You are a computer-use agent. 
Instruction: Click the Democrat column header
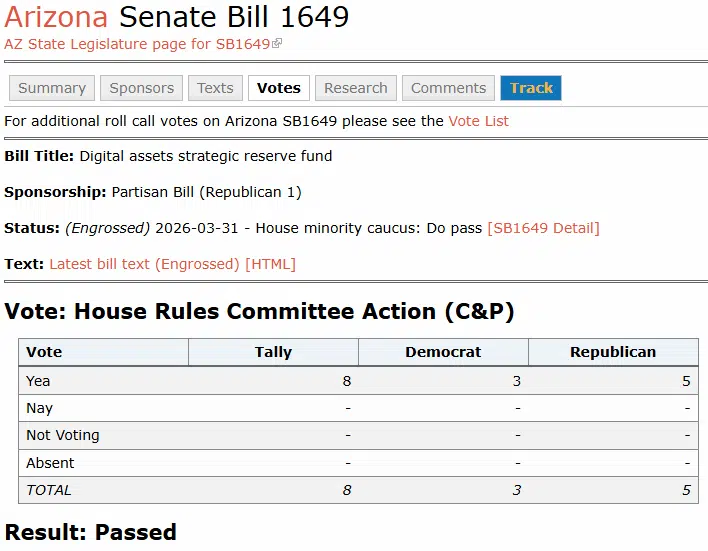tap(443, 352)
